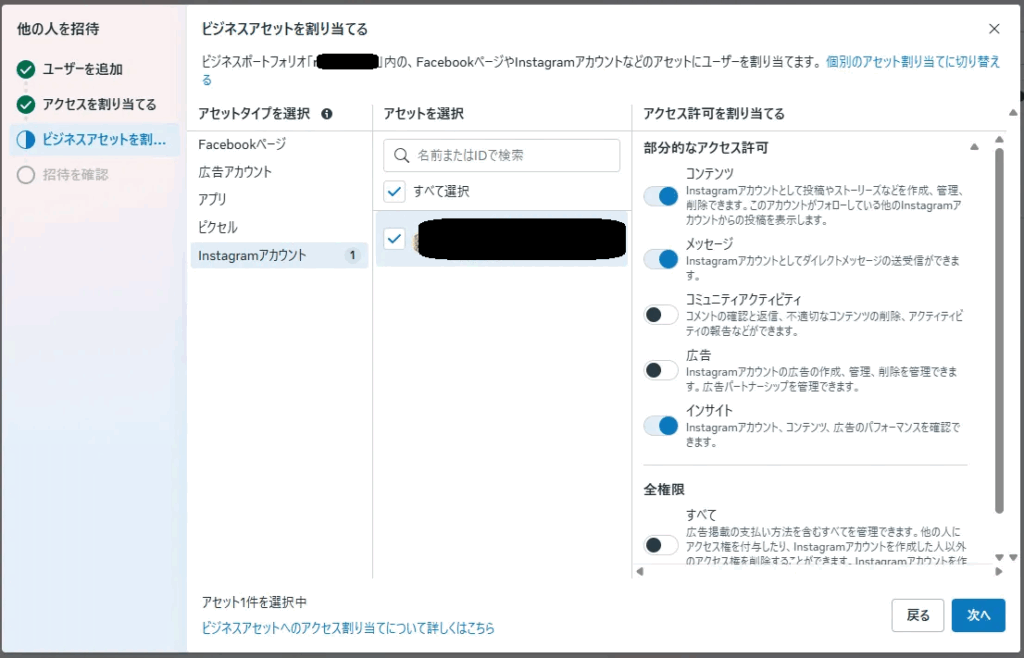Select Facebookページ asset type
The height and width of the screenshot is (658, 1024).
pyautogui.click(x=242, y=144)
